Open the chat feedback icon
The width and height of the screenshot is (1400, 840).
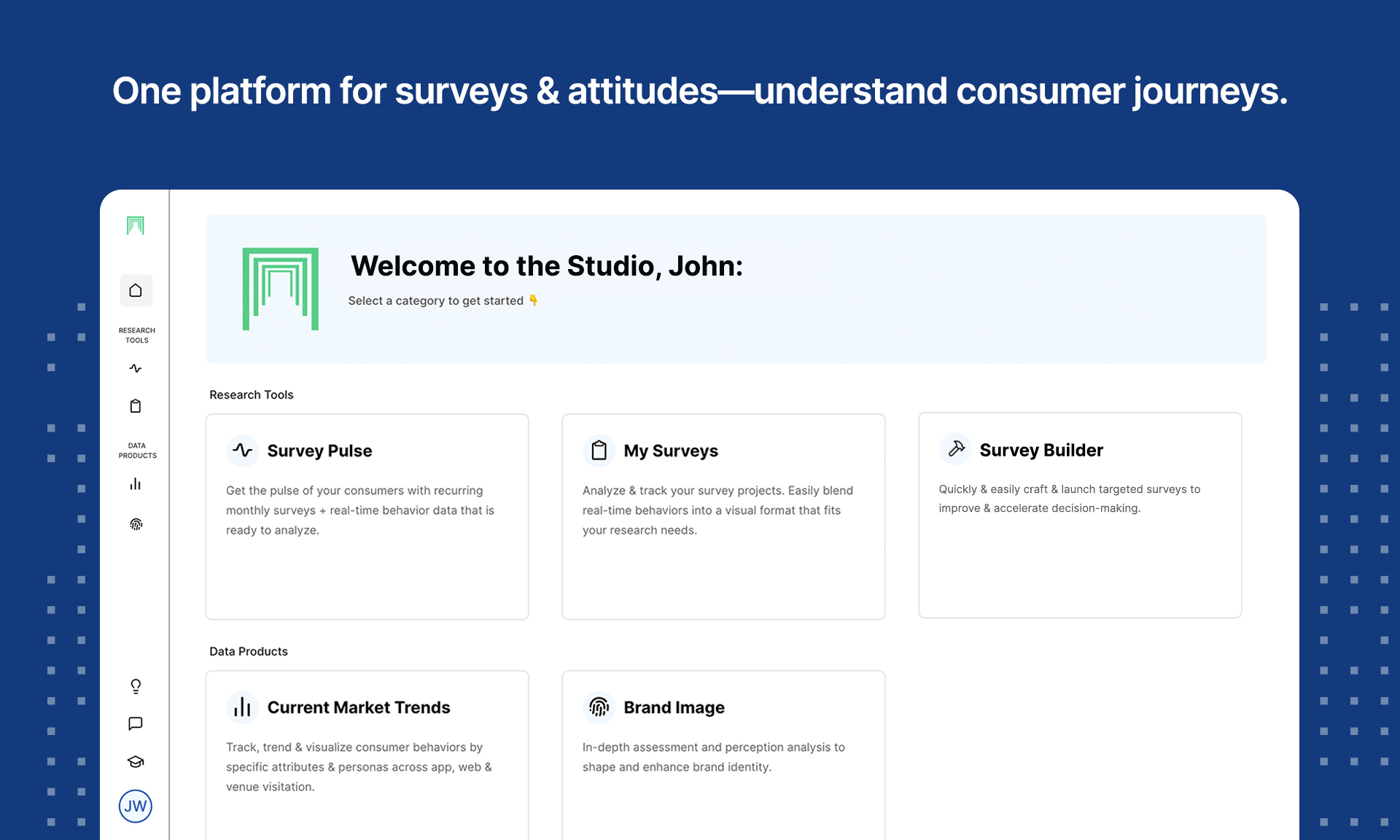click(136, 723)
